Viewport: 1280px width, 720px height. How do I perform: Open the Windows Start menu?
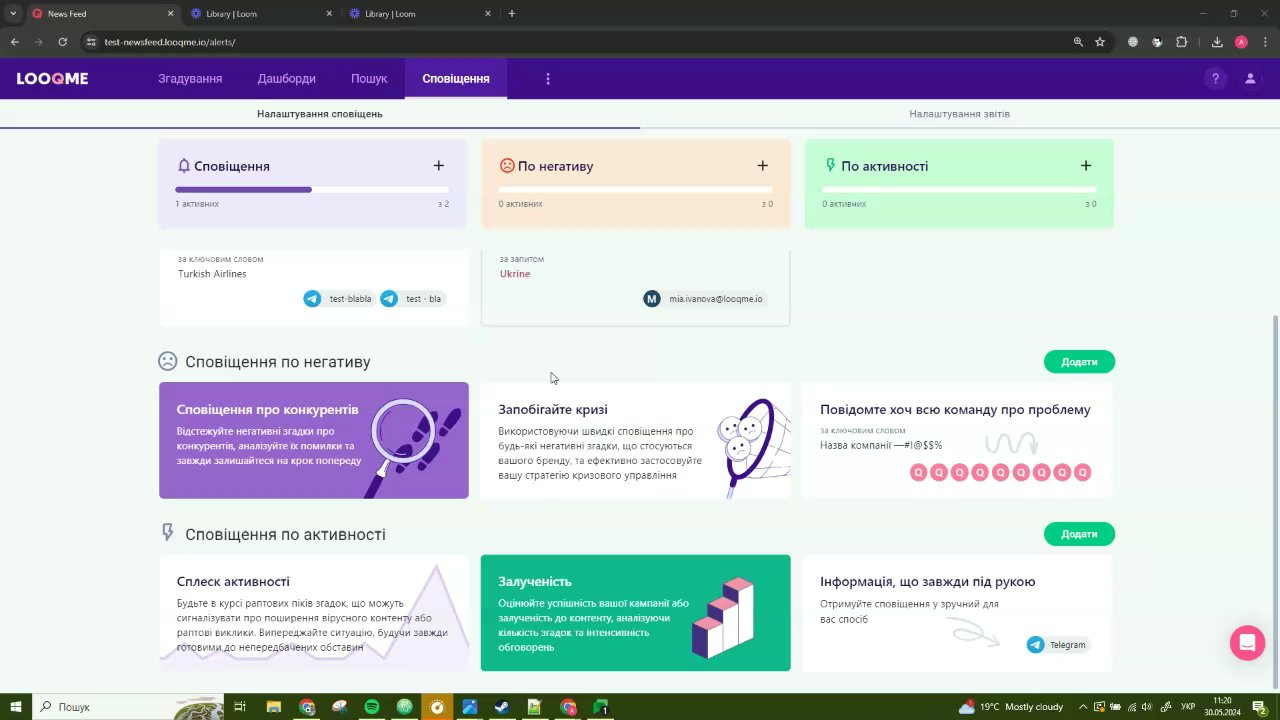click(x=16, y=707)
